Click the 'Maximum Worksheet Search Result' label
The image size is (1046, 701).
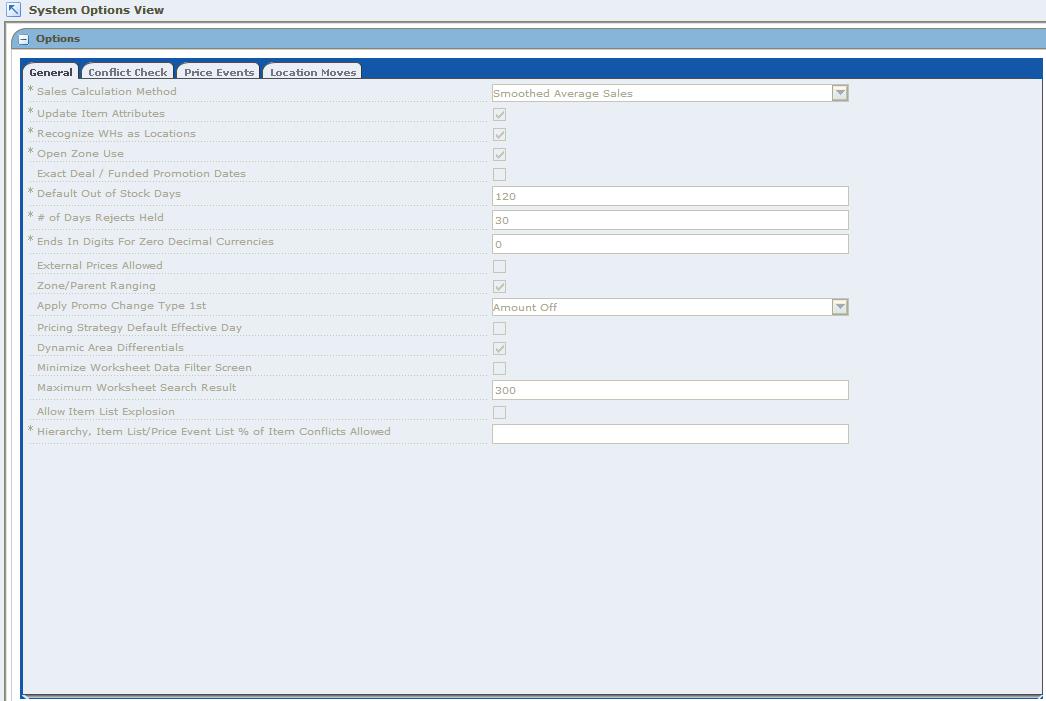(137, 388)
